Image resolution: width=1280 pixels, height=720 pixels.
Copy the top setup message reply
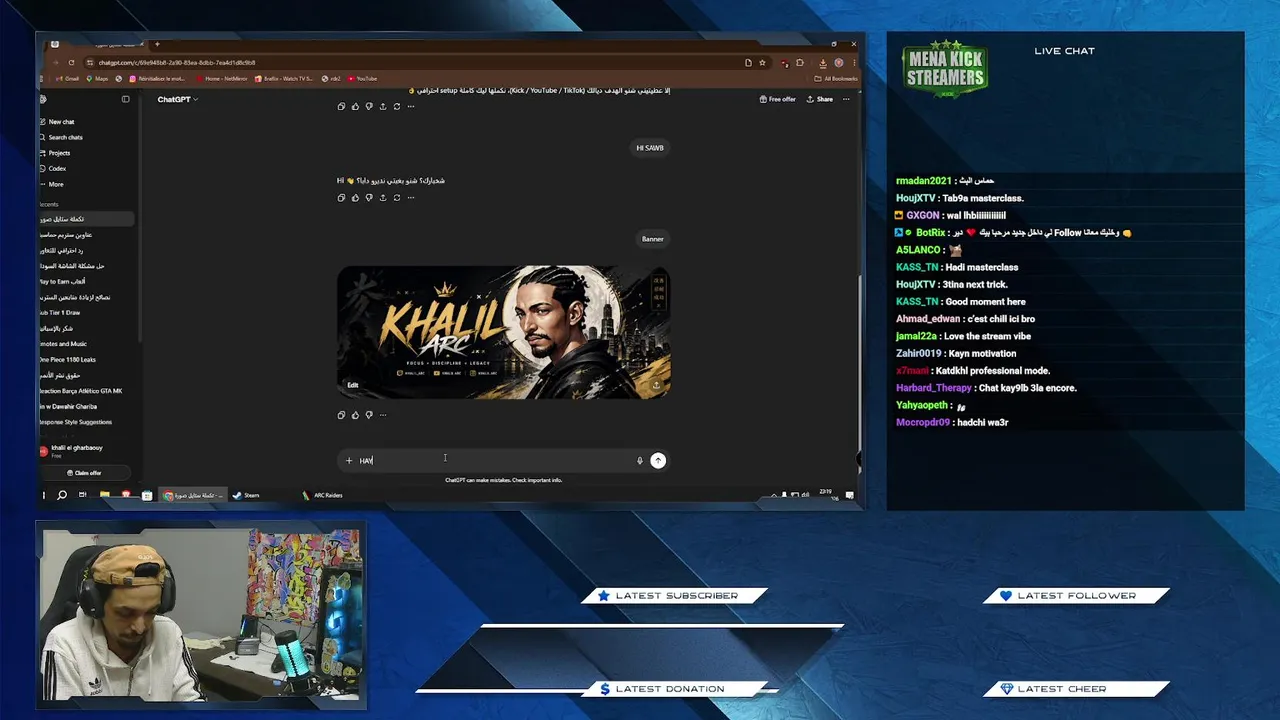(341, 106)
